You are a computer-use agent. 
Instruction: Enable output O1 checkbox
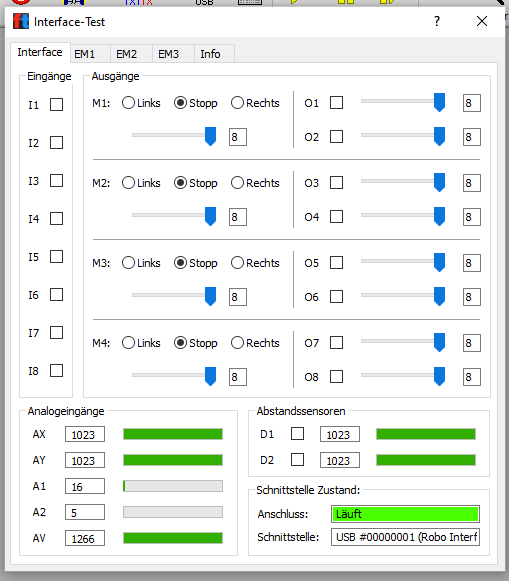click(336, 103)
